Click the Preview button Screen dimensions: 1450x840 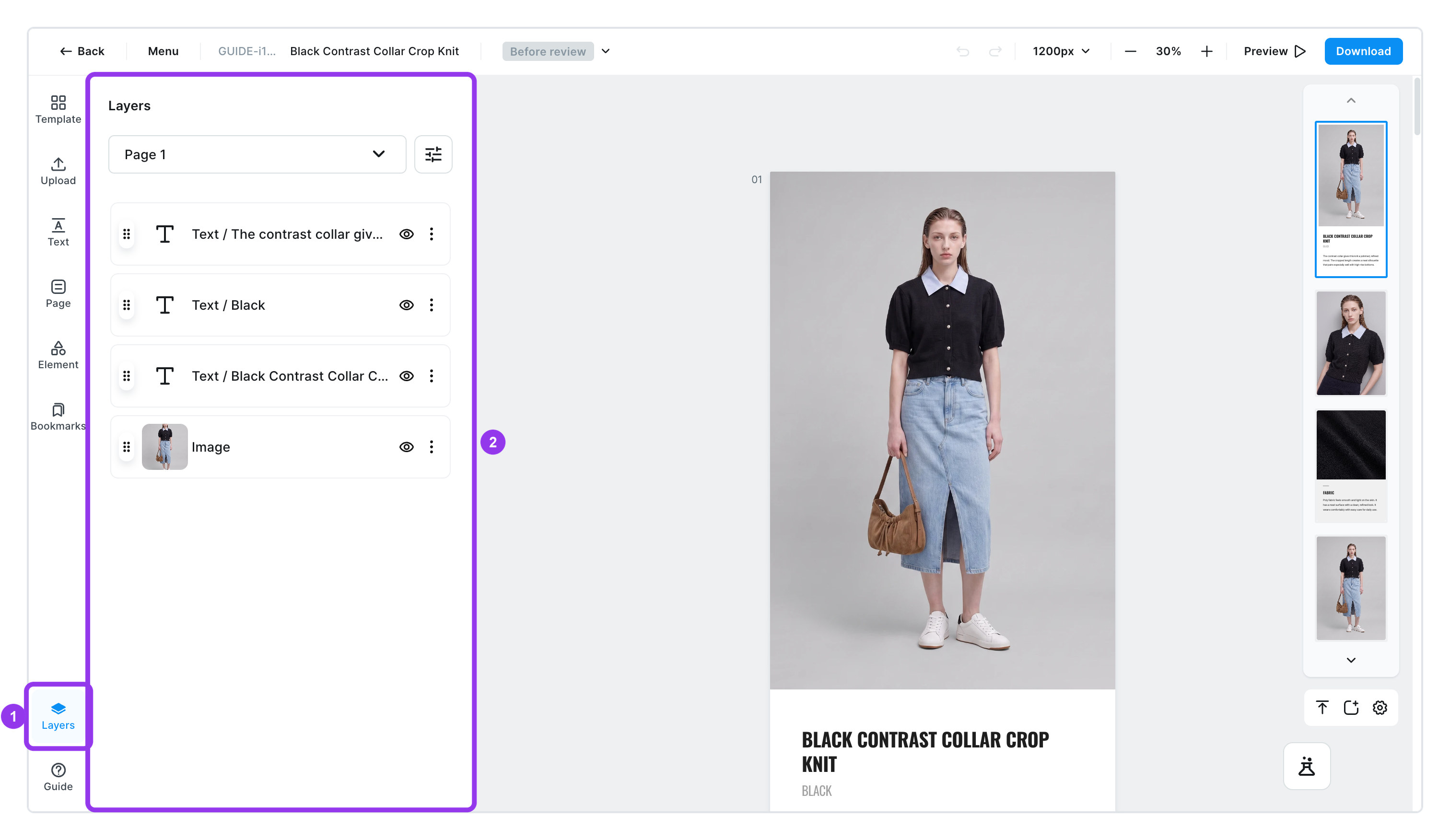coord(1275,51)
